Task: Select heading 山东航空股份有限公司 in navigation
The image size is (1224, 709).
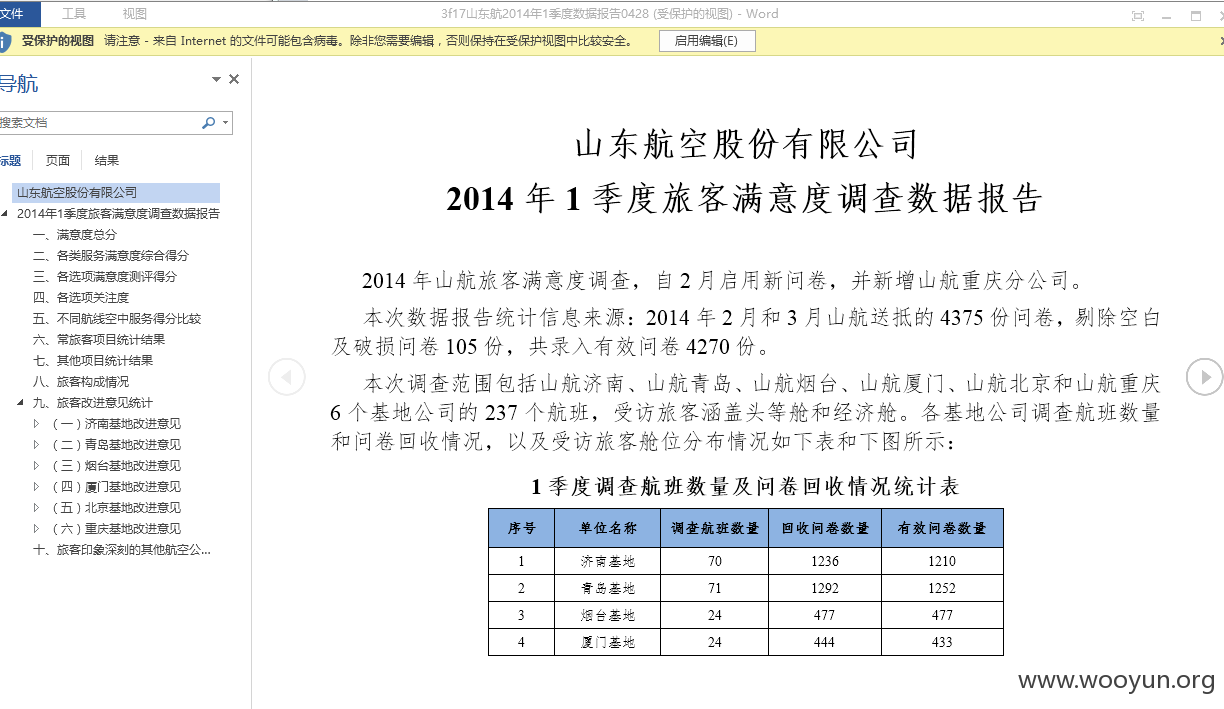Action: click(116, 193)
